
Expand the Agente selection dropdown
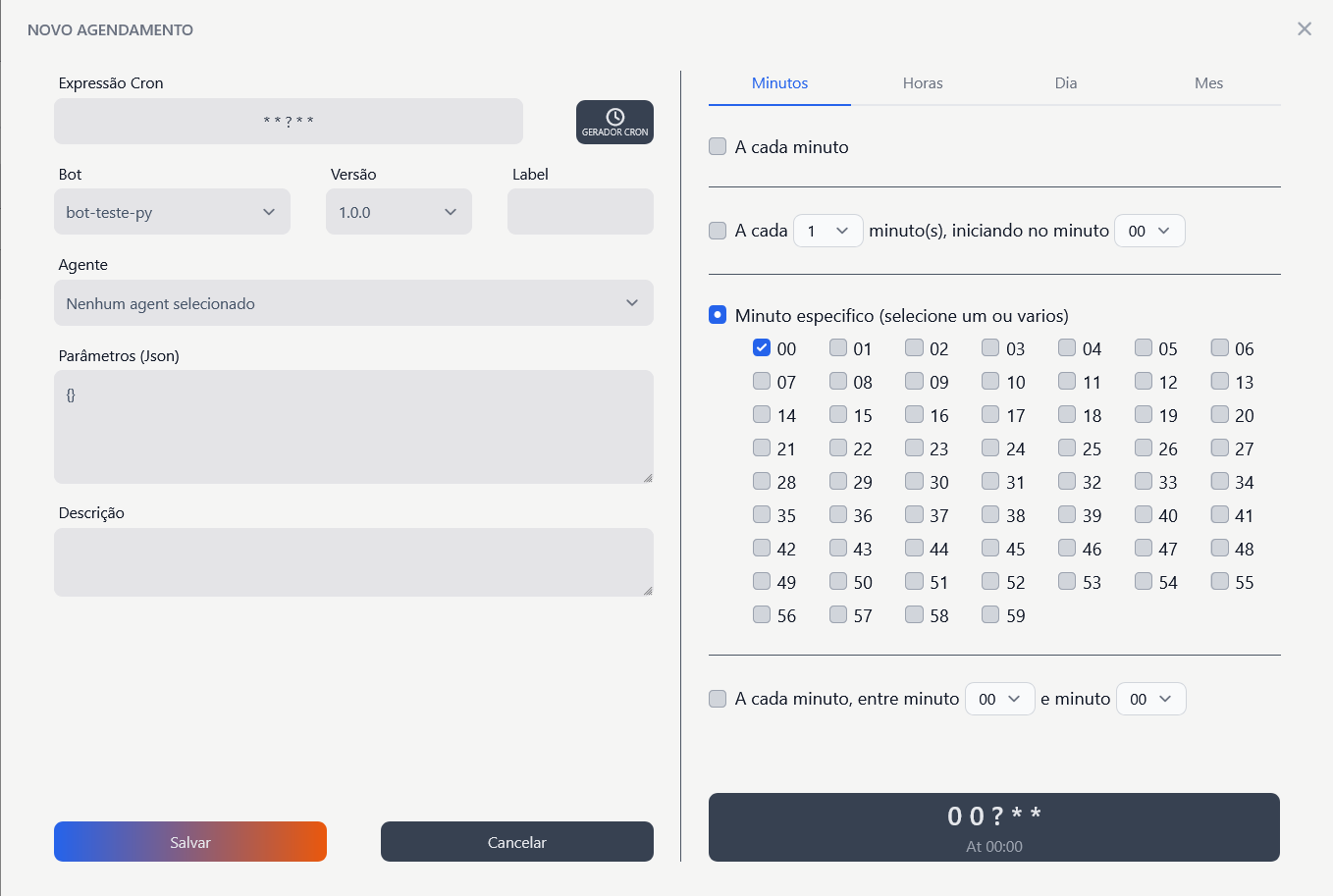pos(353,303)
